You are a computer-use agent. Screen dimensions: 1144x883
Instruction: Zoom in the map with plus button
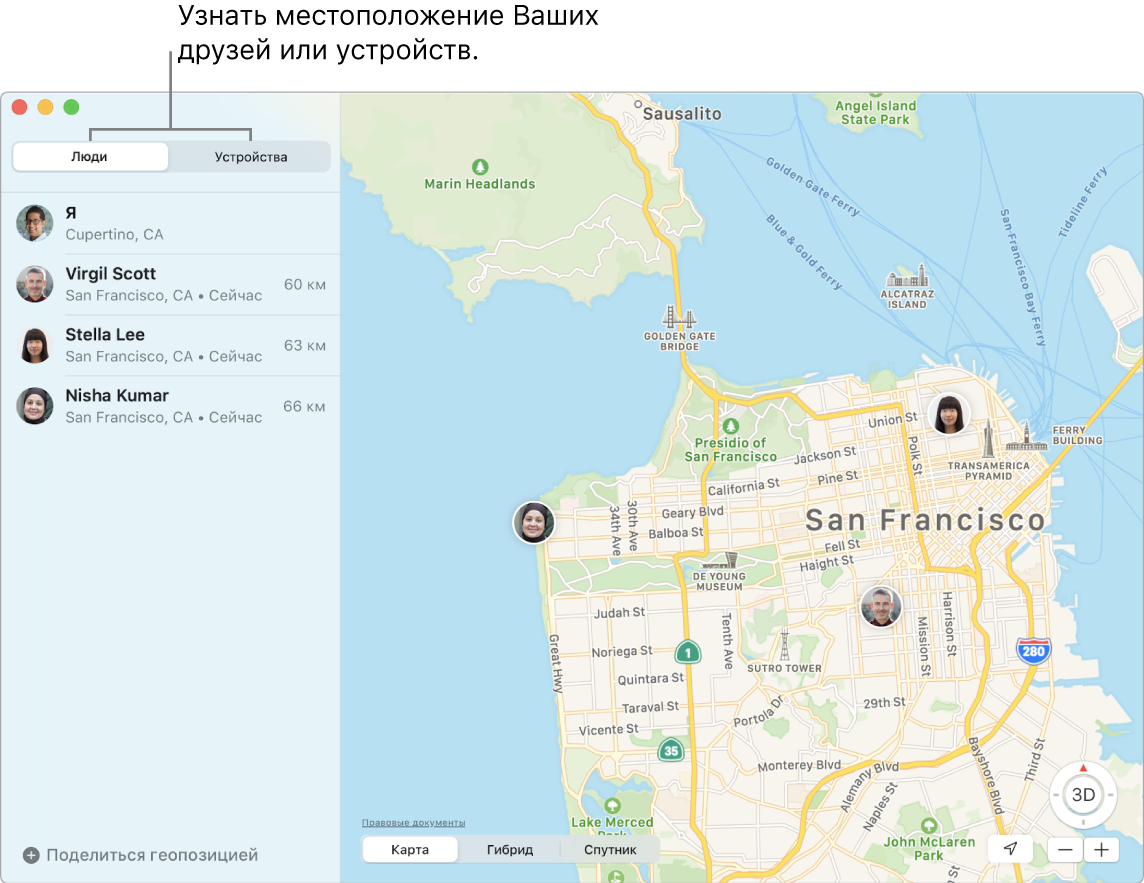(x=1101, y=850)
